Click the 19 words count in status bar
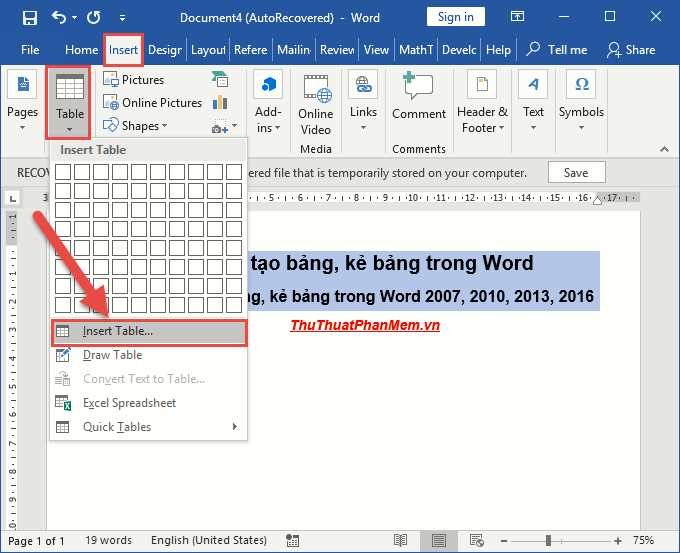The height and width of the screenshot is (553, 680). click(108, 540)
